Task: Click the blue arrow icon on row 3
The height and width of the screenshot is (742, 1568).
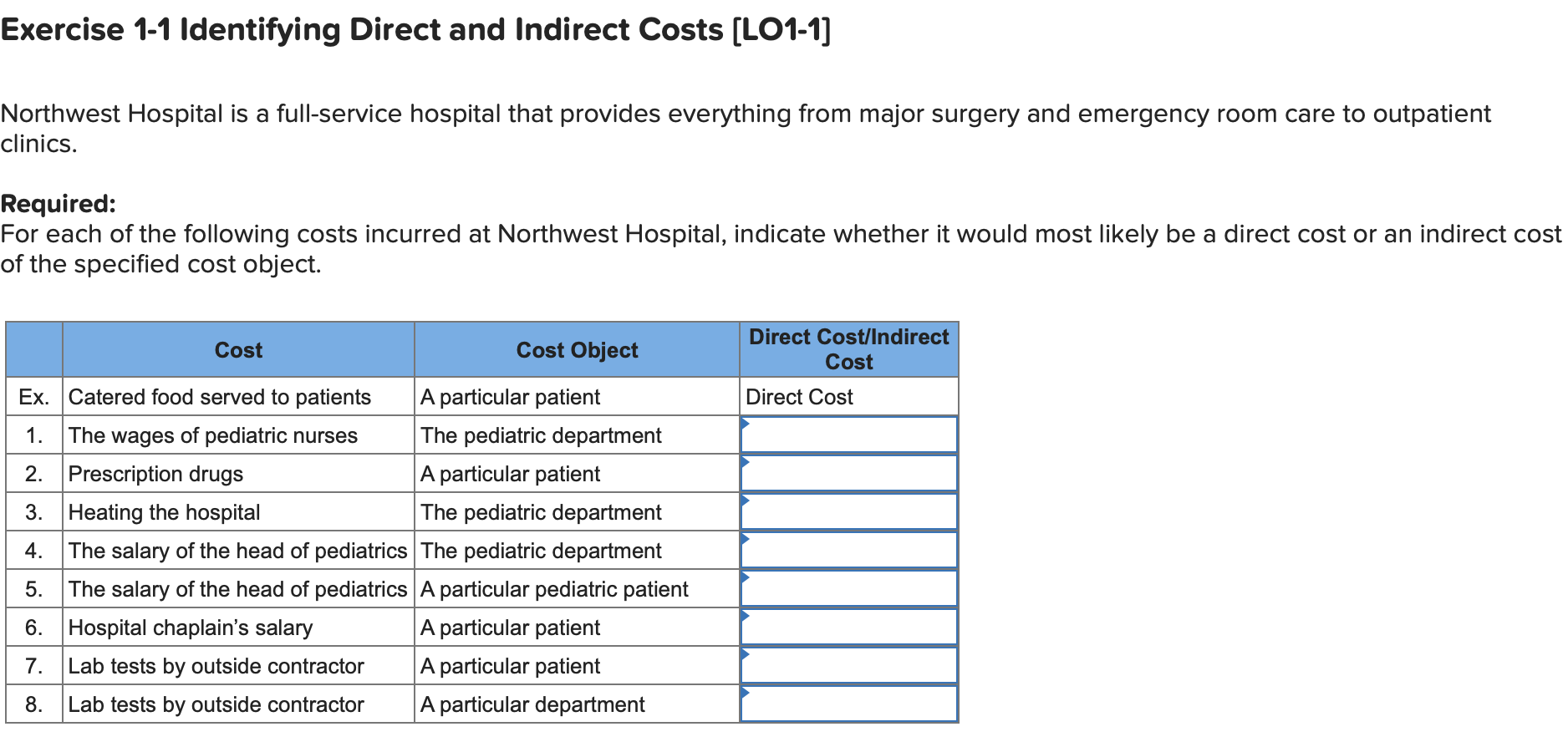Action: [x=744, y=500]
